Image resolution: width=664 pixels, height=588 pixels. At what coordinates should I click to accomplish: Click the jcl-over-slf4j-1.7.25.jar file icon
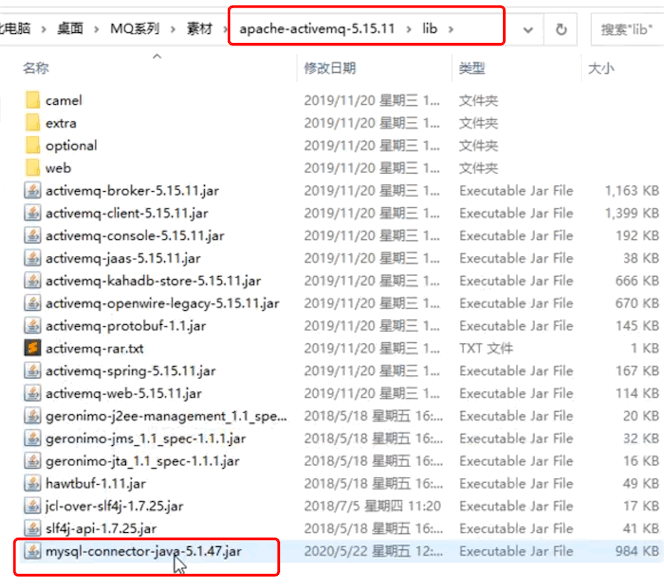click(33, 505)
